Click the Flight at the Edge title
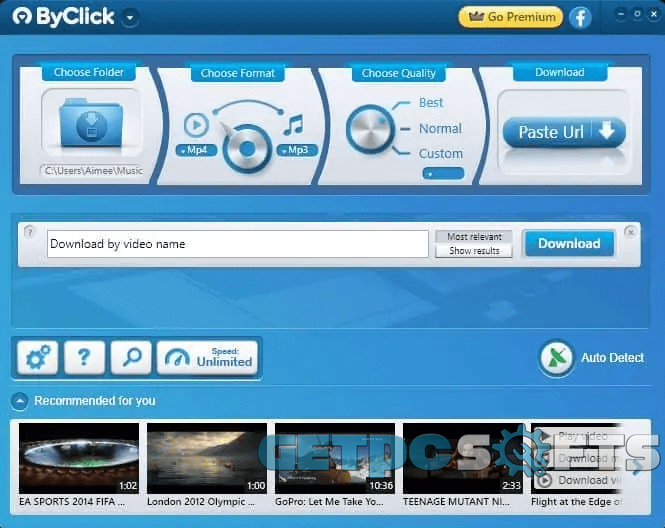 pos(577,502)
